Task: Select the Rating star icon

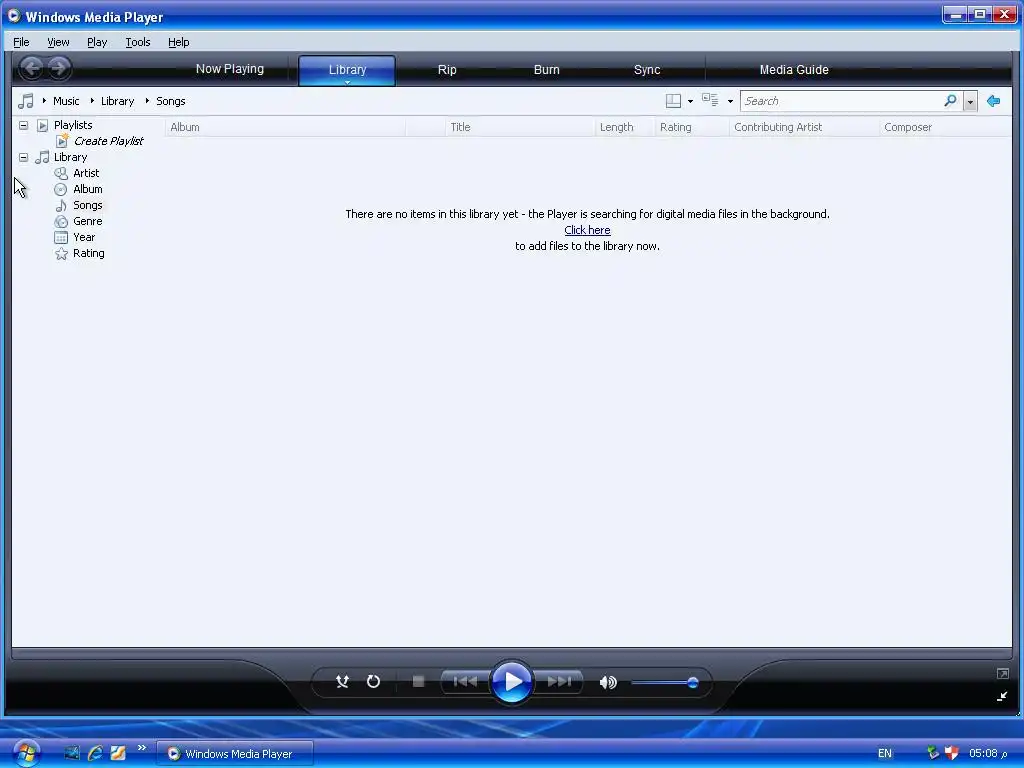Action: click(x=61, y=254)
